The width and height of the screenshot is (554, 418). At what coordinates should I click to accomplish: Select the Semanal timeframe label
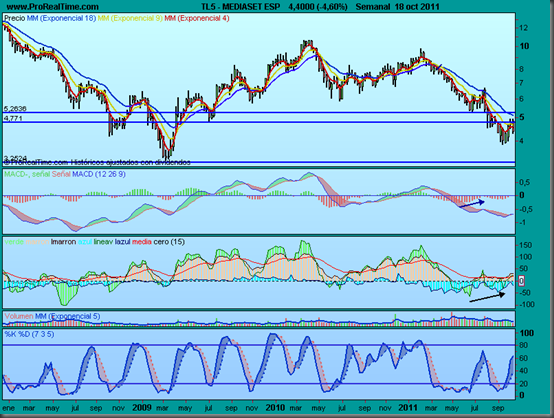pyautogui.click(x=374, y=7)
